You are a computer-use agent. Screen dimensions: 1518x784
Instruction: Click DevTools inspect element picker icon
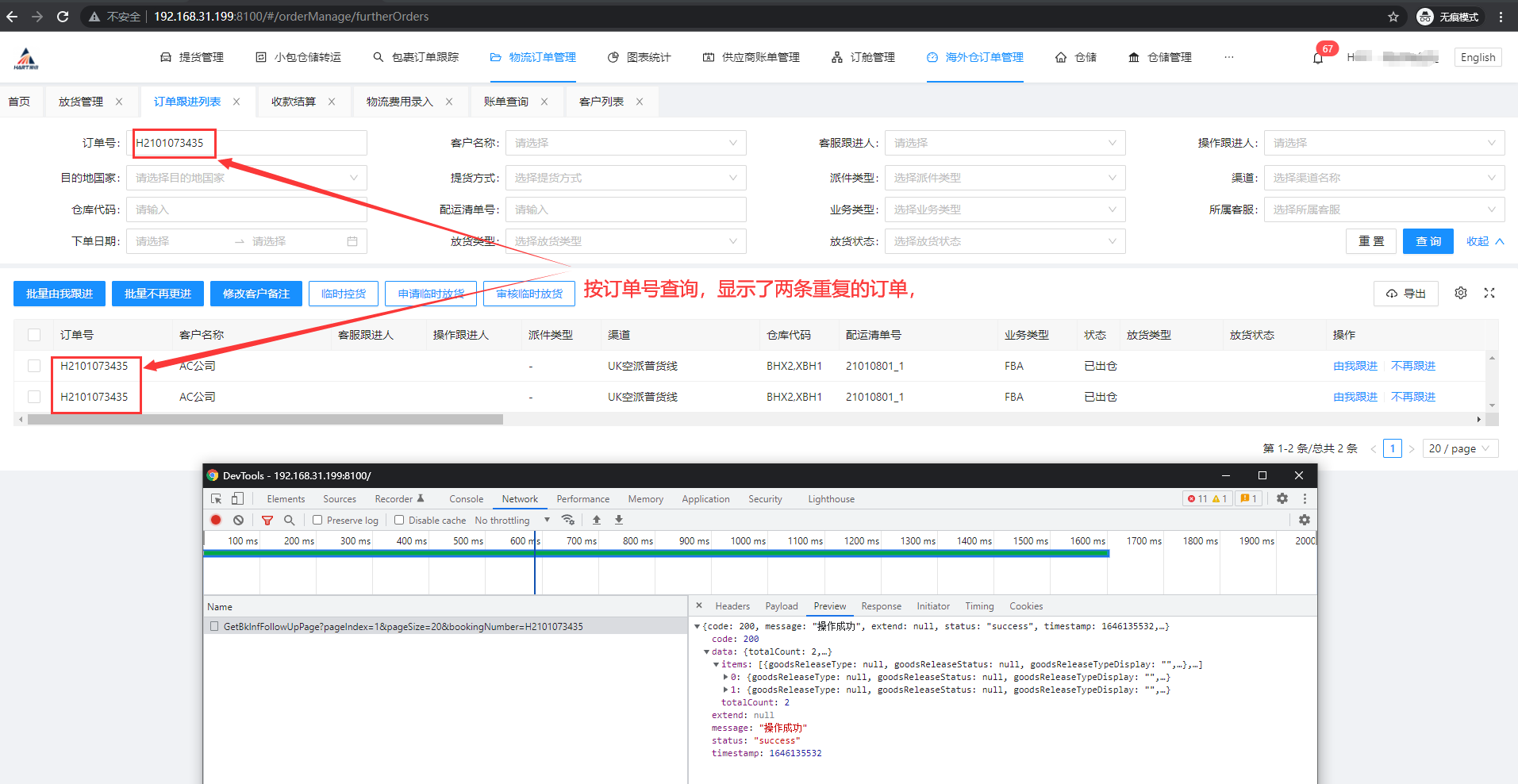(217, 498)
